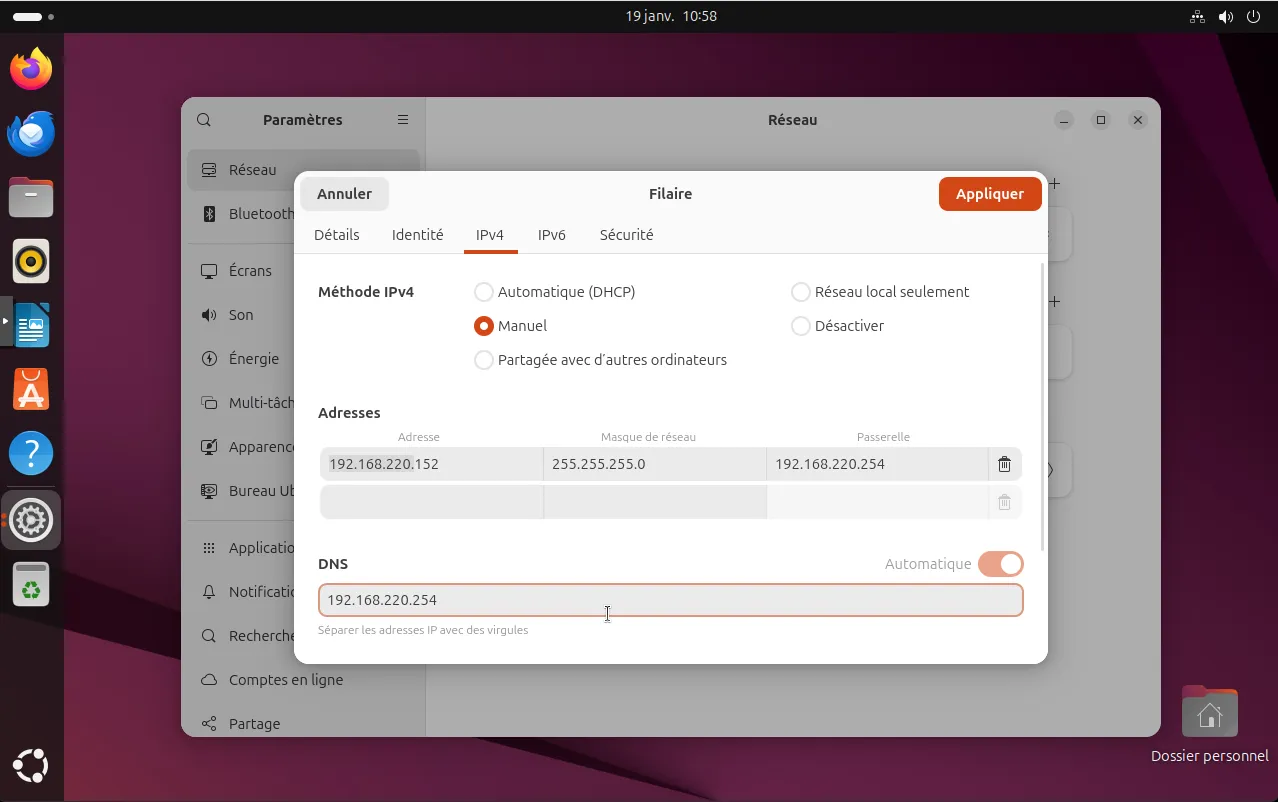Viewport: 1278px width, 802px height.
Task: Click the network status icon in top bar
Action: point(1197,17)
